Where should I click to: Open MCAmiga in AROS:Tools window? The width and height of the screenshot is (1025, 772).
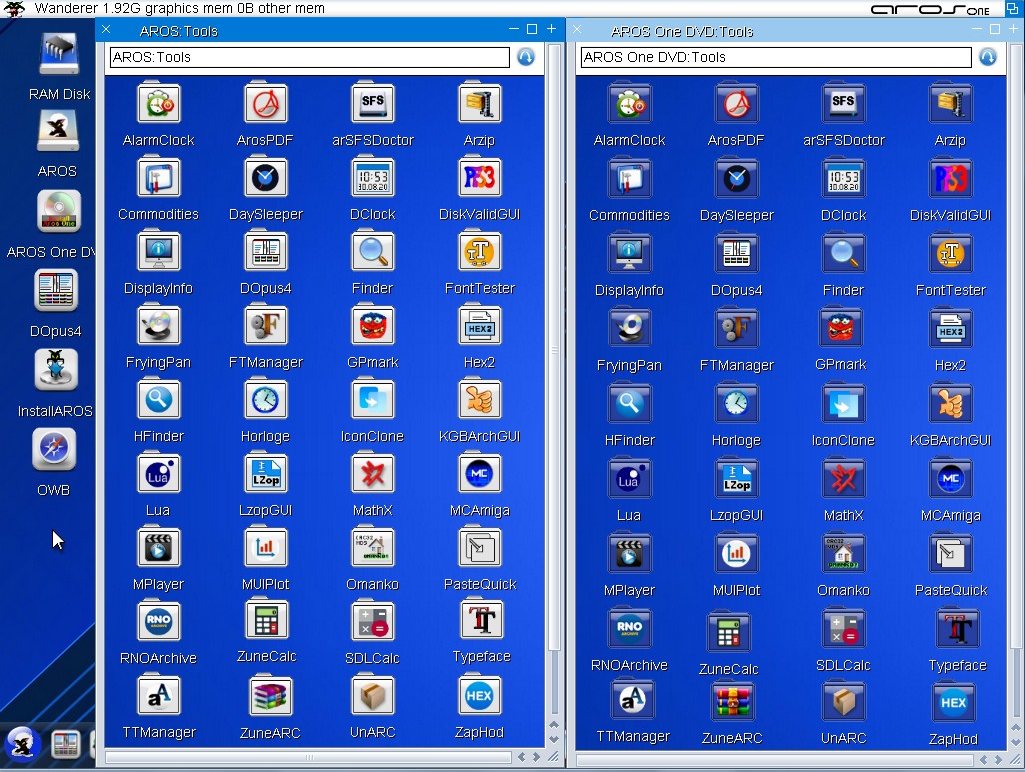(480, 473)
